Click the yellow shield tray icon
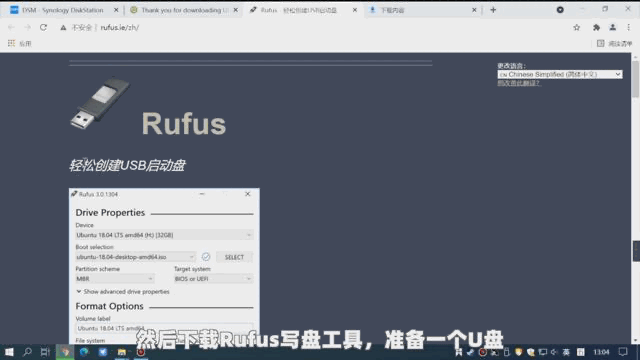 [519, 352]
